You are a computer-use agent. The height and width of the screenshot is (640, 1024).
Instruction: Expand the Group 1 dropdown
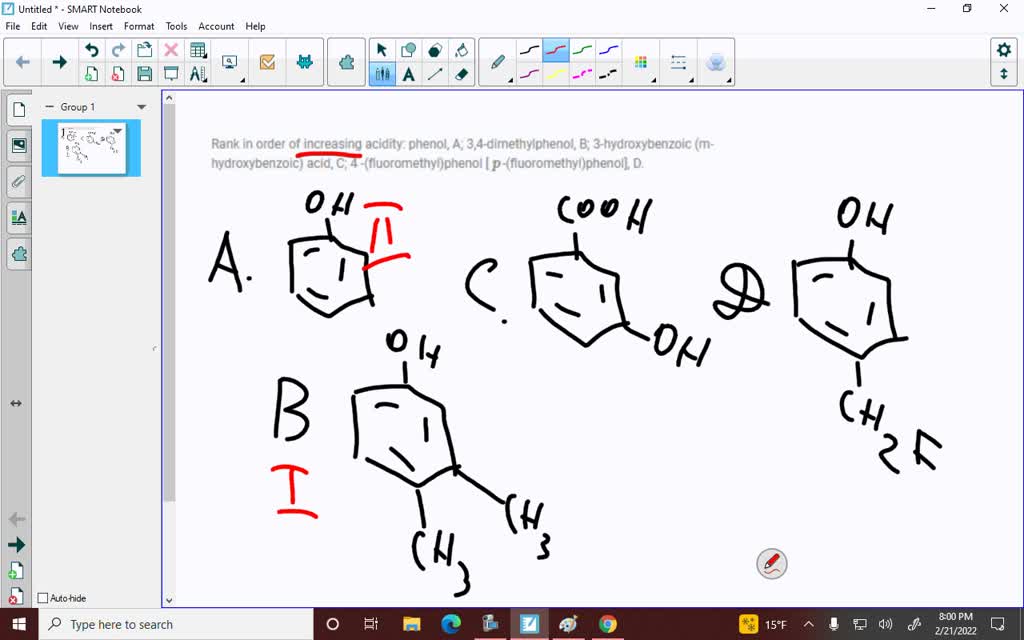(x=141, y=107)
